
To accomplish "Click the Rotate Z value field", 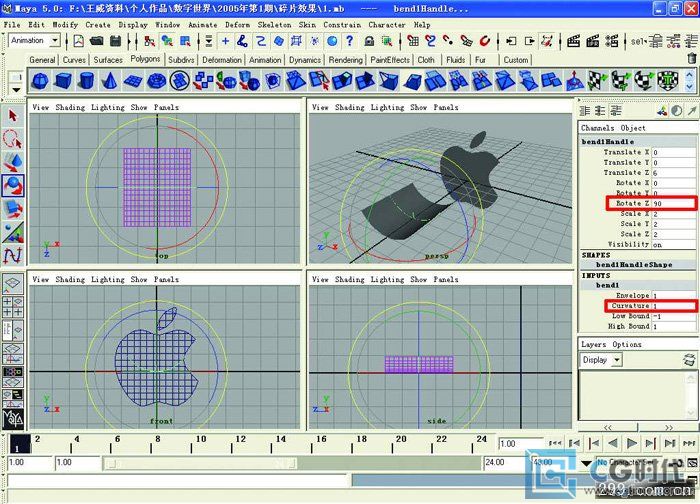I will 673,204.
